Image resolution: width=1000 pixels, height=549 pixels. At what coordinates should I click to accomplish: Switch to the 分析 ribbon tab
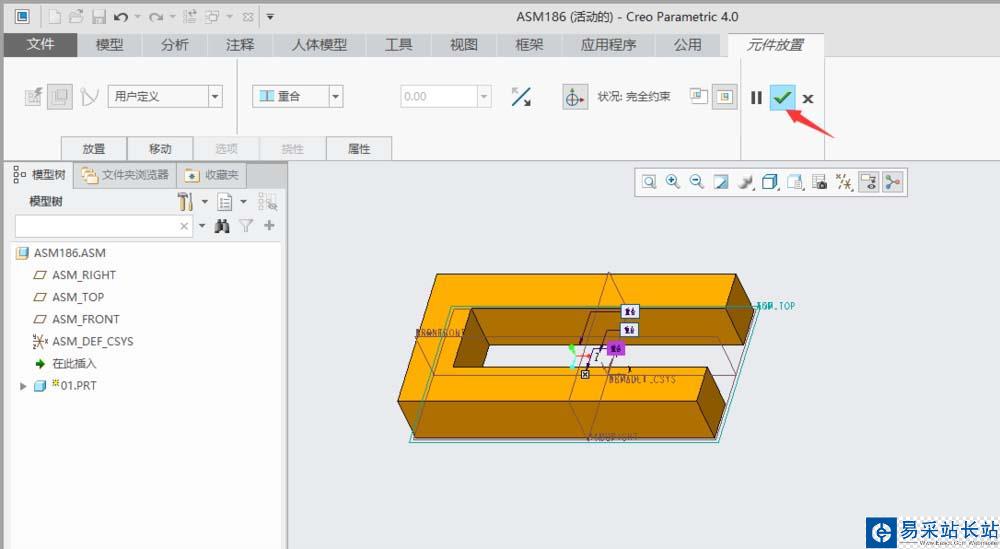[174, 45]
